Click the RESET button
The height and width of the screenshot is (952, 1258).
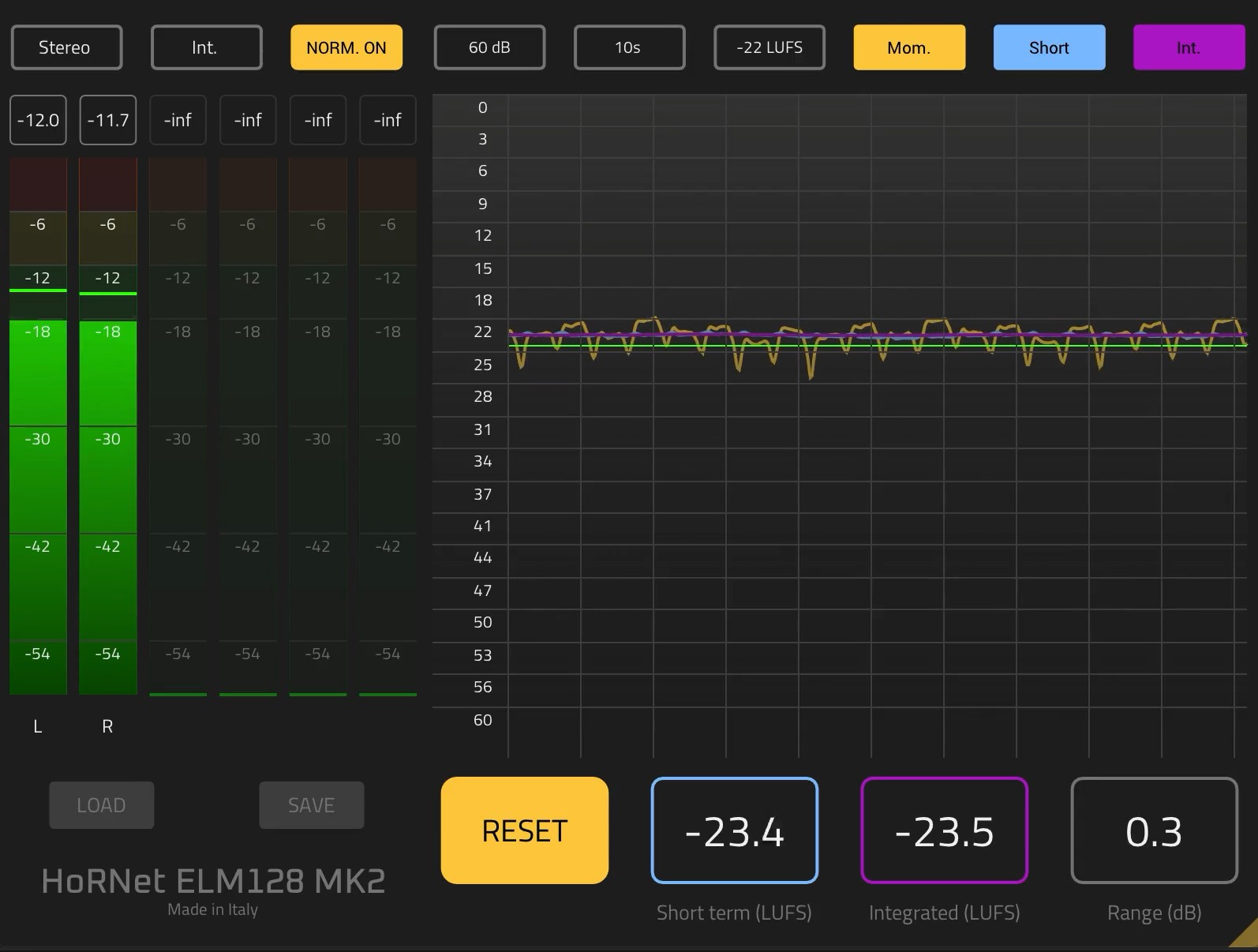coord(524,830)
